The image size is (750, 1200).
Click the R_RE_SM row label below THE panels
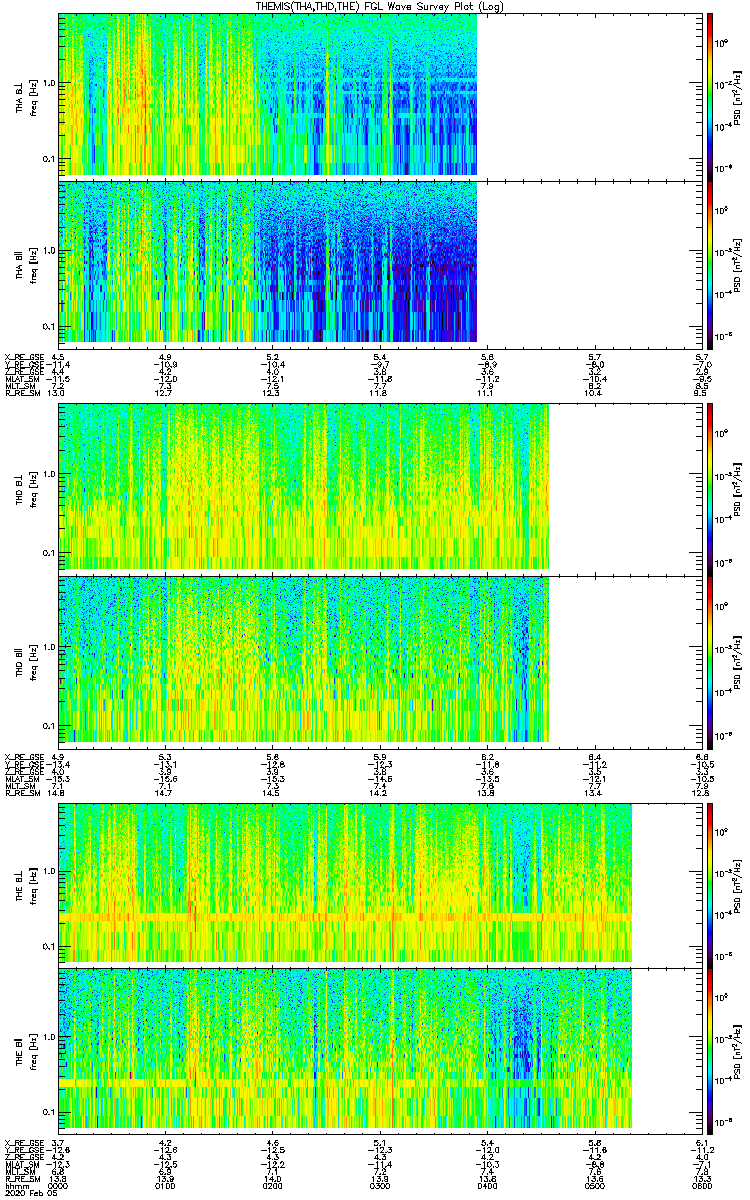click(x=24, y=1178)
